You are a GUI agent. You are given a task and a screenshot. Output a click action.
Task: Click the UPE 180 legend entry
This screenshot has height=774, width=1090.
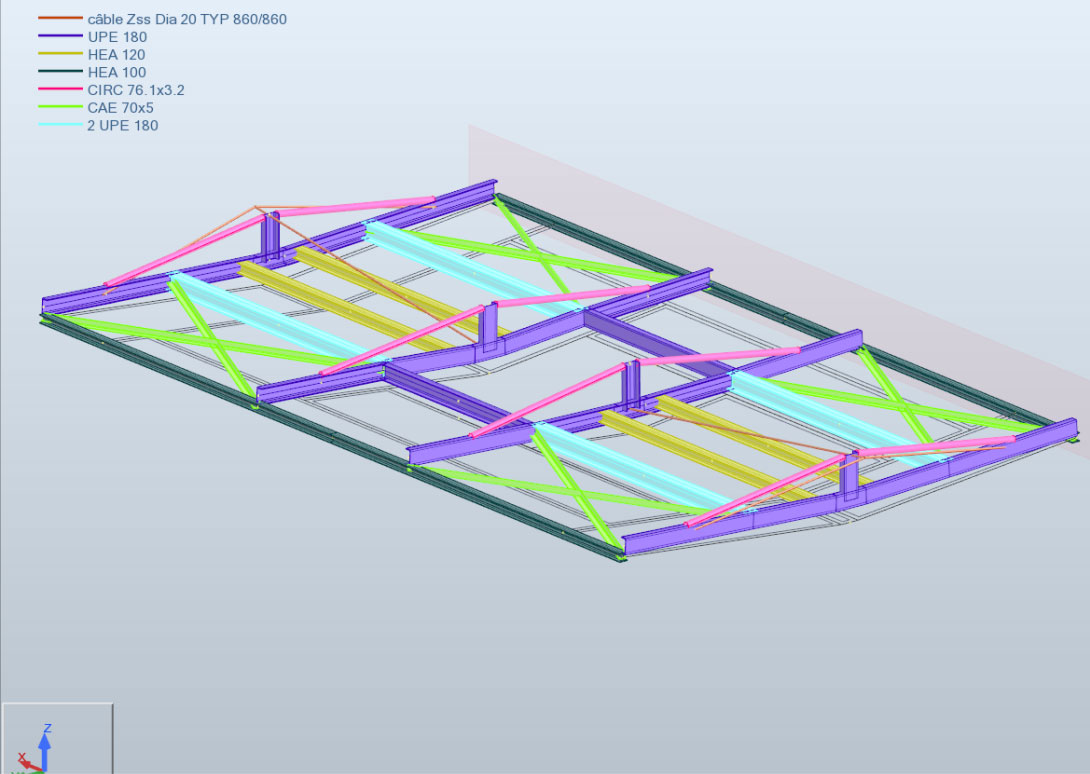[x=117, y=38]
